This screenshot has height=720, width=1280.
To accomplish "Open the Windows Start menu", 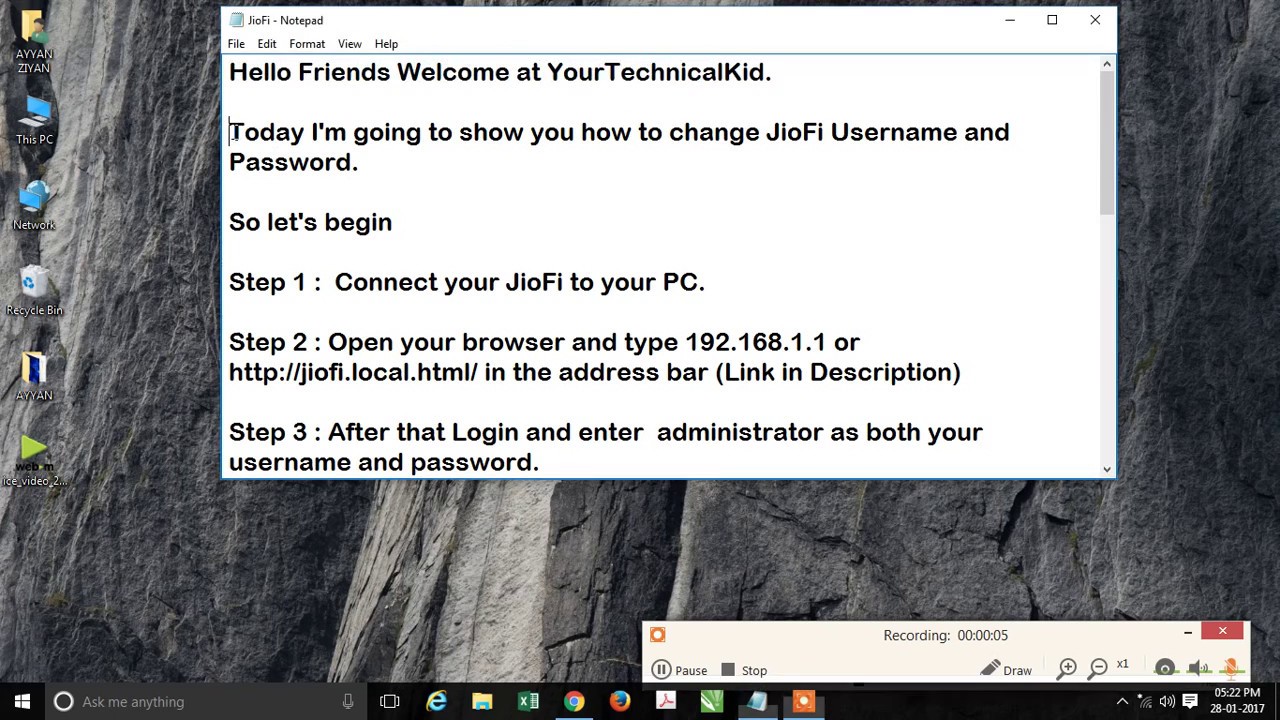I will point(22,701).
